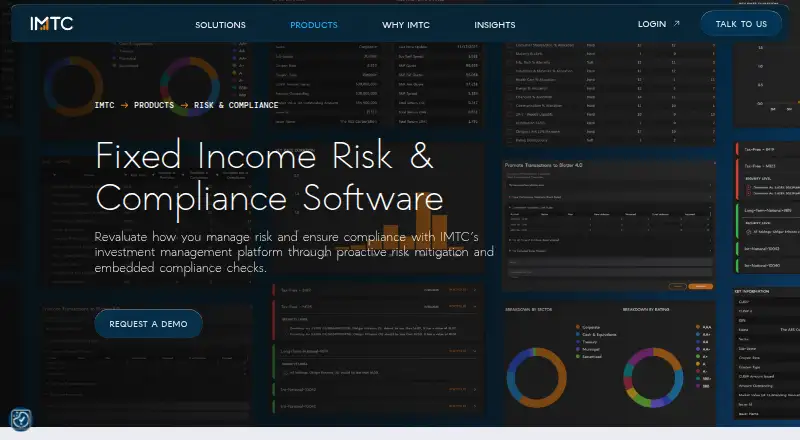This screenshot has height=440, width=800.
Task: Click the IMTC logo in header
Action: click(52, 23)
